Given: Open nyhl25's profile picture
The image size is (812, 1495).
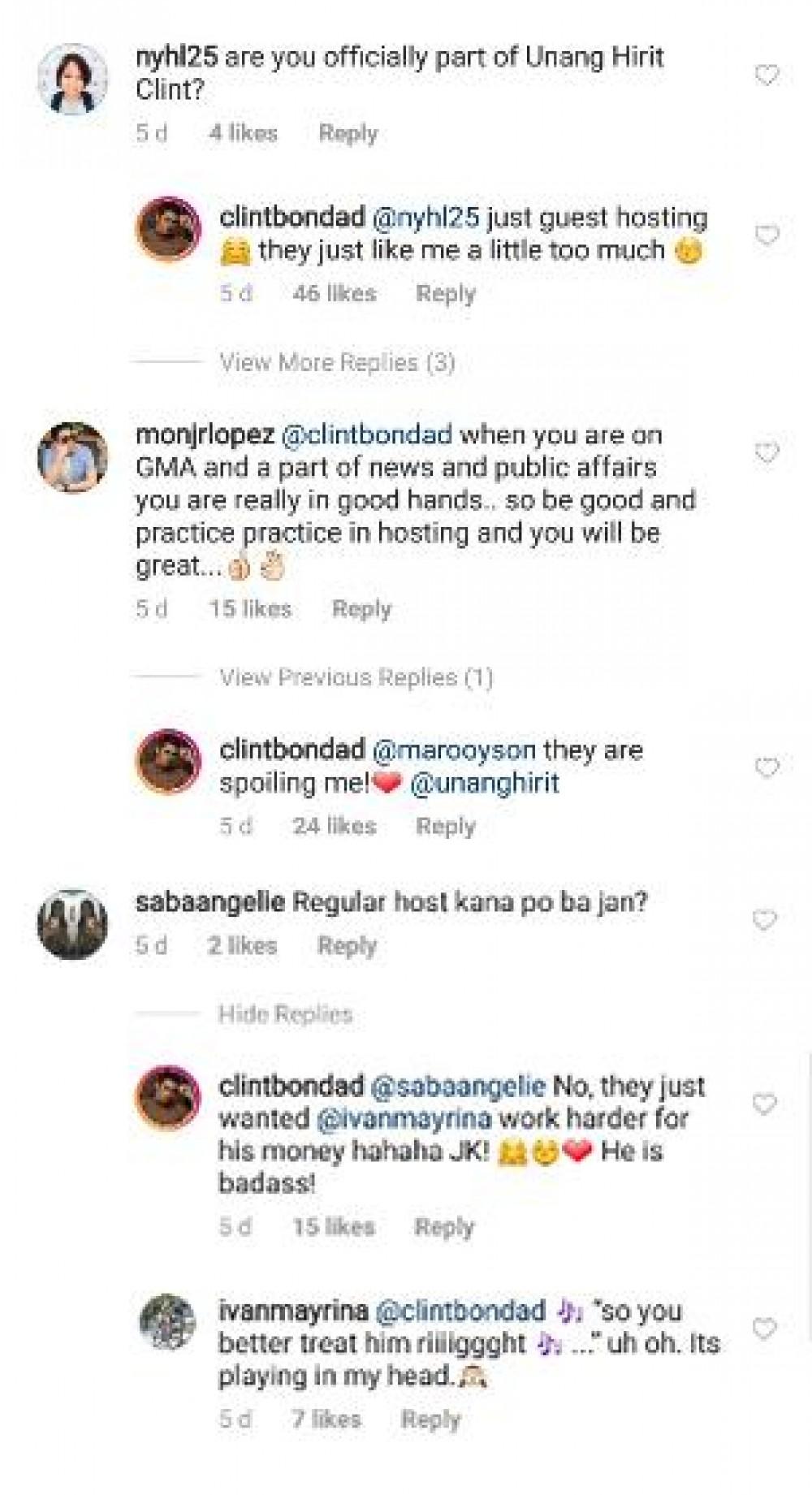Looking at the screenshot, I should [x=73, y=80].
